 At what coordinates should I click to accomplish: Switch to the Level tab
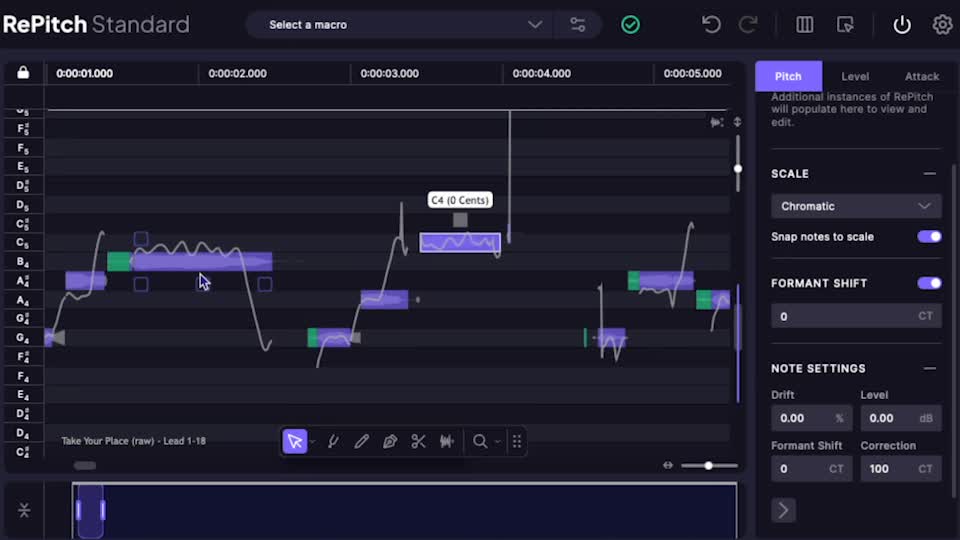pyautogui.click(x=855, y=76)
